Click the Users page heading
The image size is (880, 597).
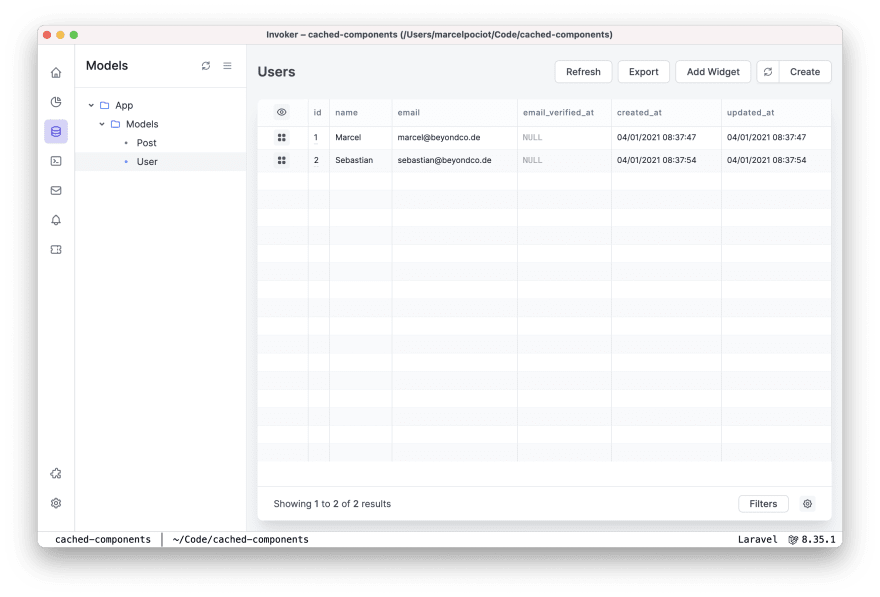click(276, 72)
